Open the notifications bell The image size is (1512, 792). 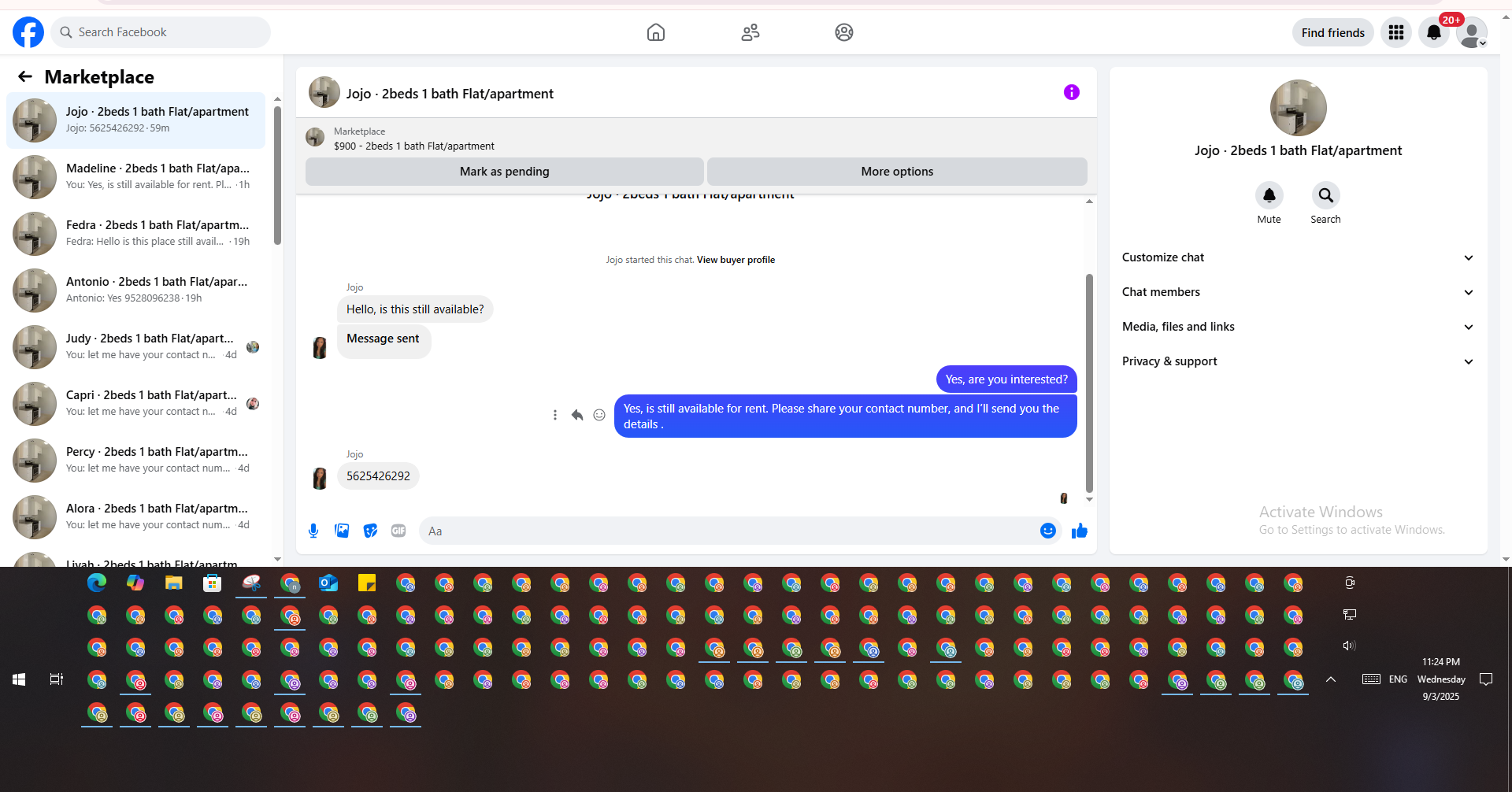[x=1434, y=32]
